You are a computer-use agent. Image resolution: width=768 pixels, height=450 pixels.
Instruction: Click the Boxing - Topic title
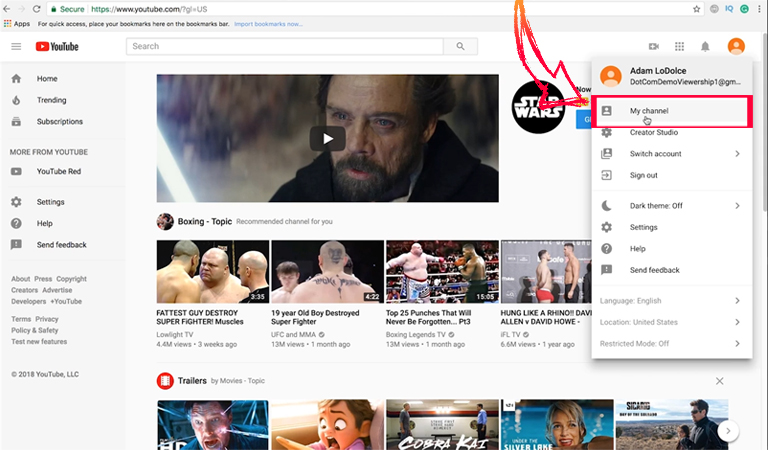tap(205, 221)
